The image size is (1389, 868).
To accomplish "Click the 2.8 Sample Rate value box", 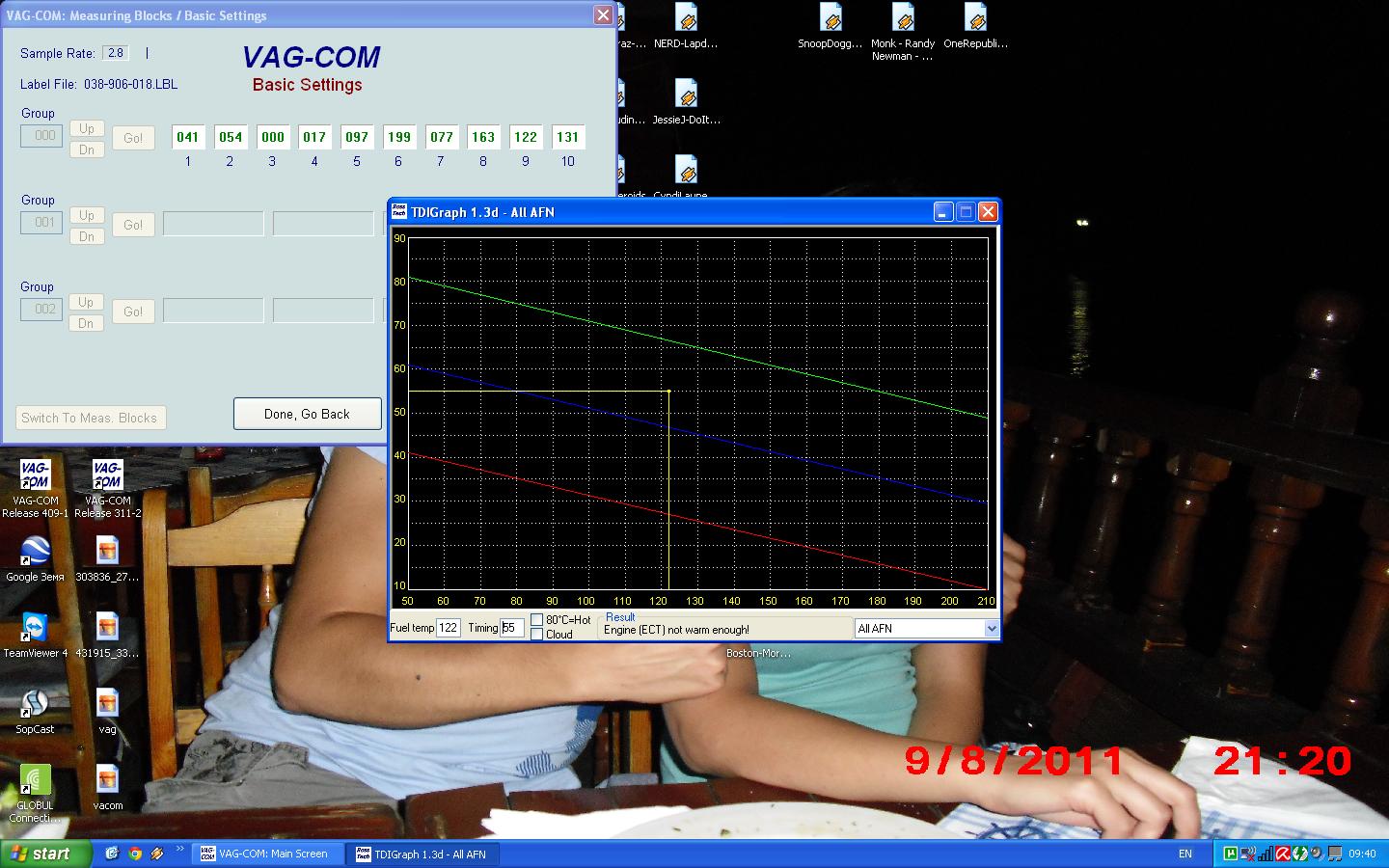I will (116, 53).
